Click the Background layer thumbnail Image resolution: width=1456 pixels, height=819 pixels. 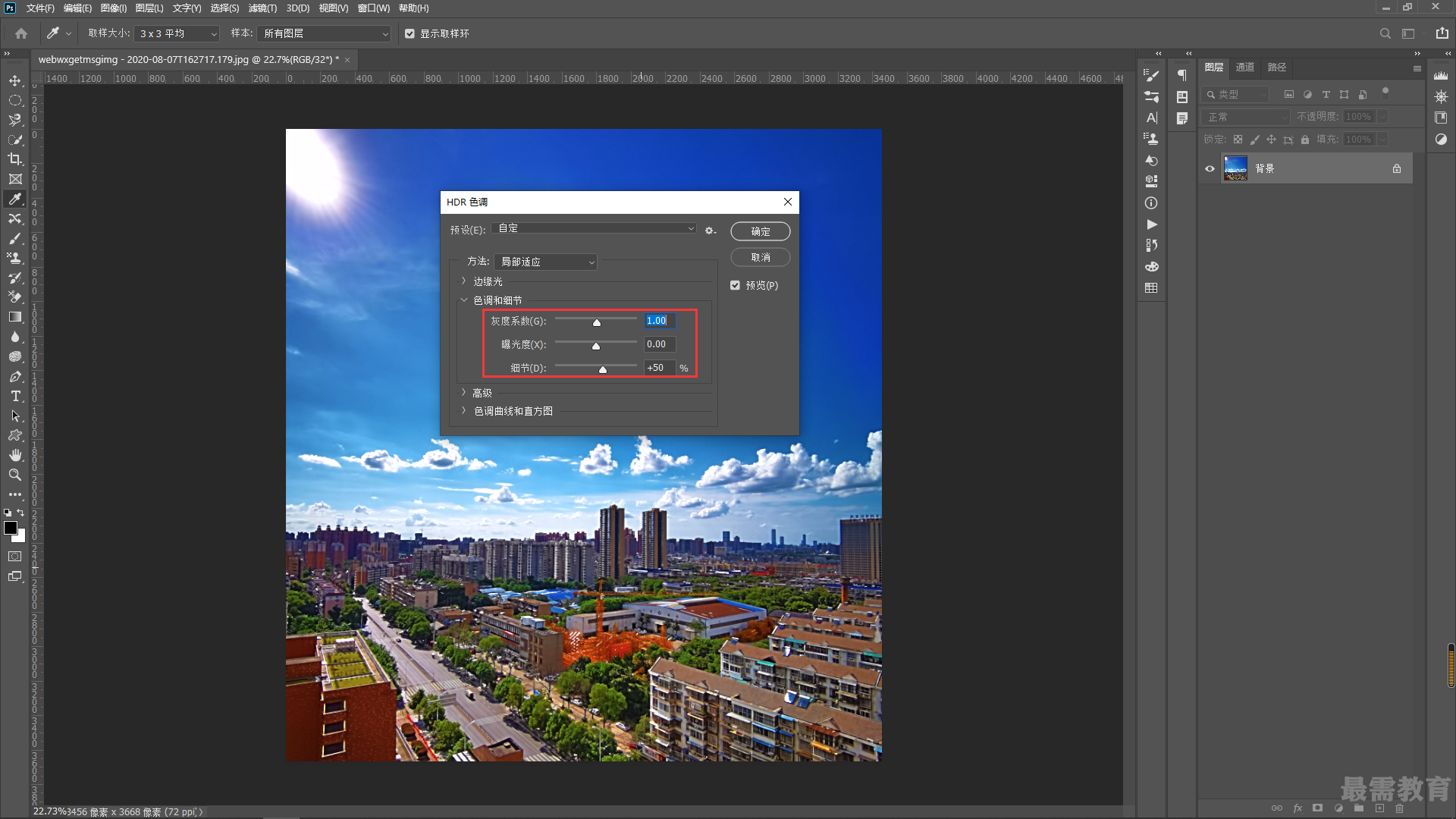[1235, 168]
